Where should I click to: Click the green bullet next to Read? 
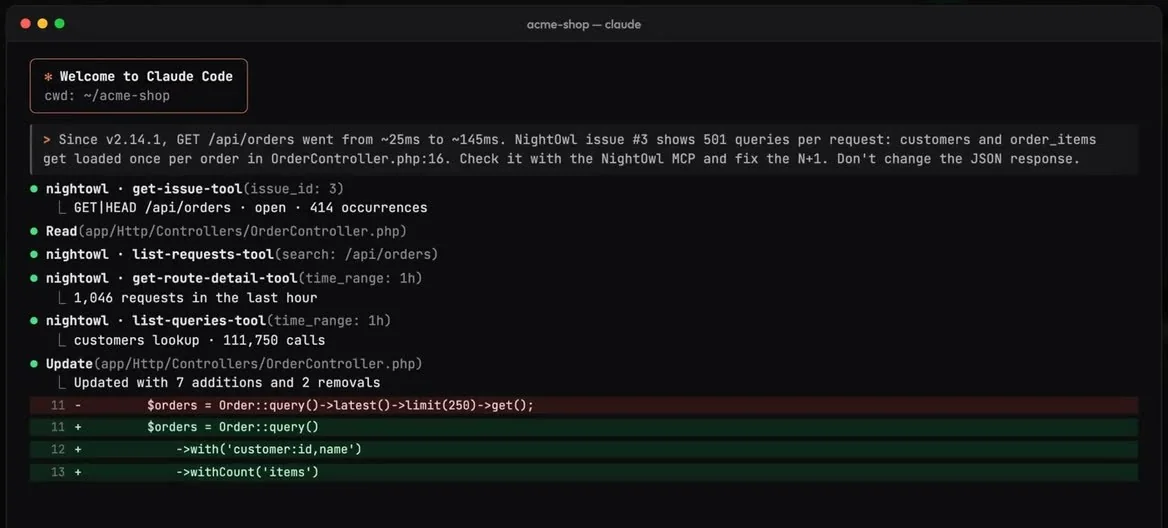pyautogui.click(x=34, y=232)
